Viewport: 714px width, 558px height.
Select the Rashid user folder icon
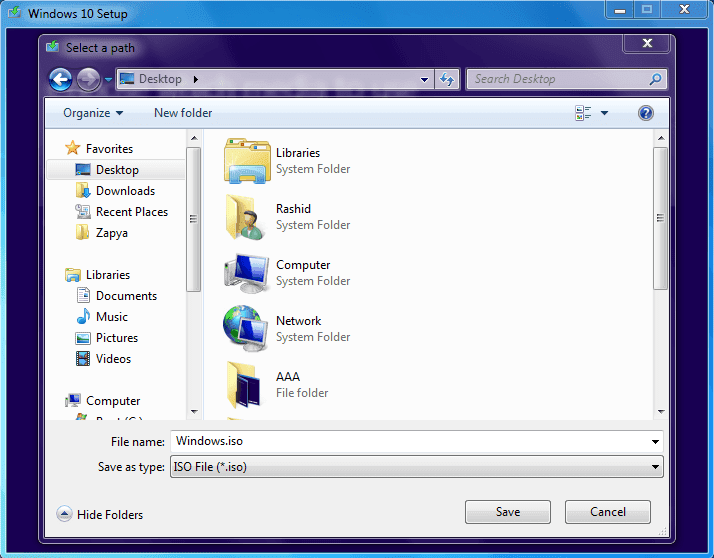coord(245,217)
